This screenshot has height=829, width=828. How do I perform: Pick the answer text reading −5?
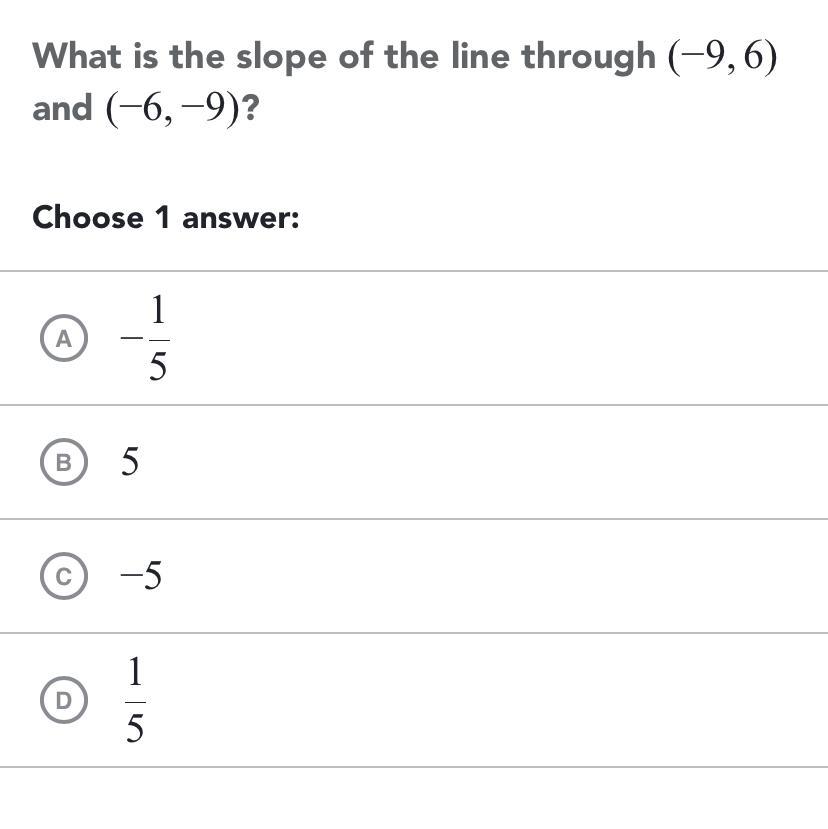pyautogui.click(x=141, y=576)
